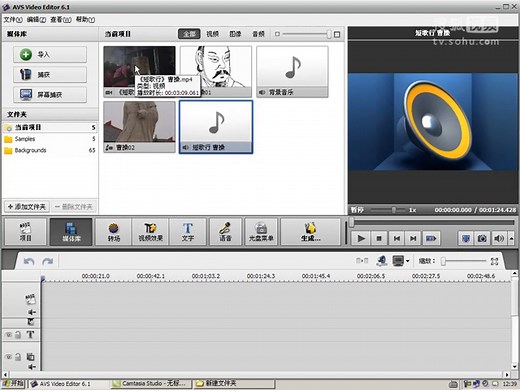The height and width of the screenshot is (390, 520).
Task: Redo the last action
Action: pos(48,261)
